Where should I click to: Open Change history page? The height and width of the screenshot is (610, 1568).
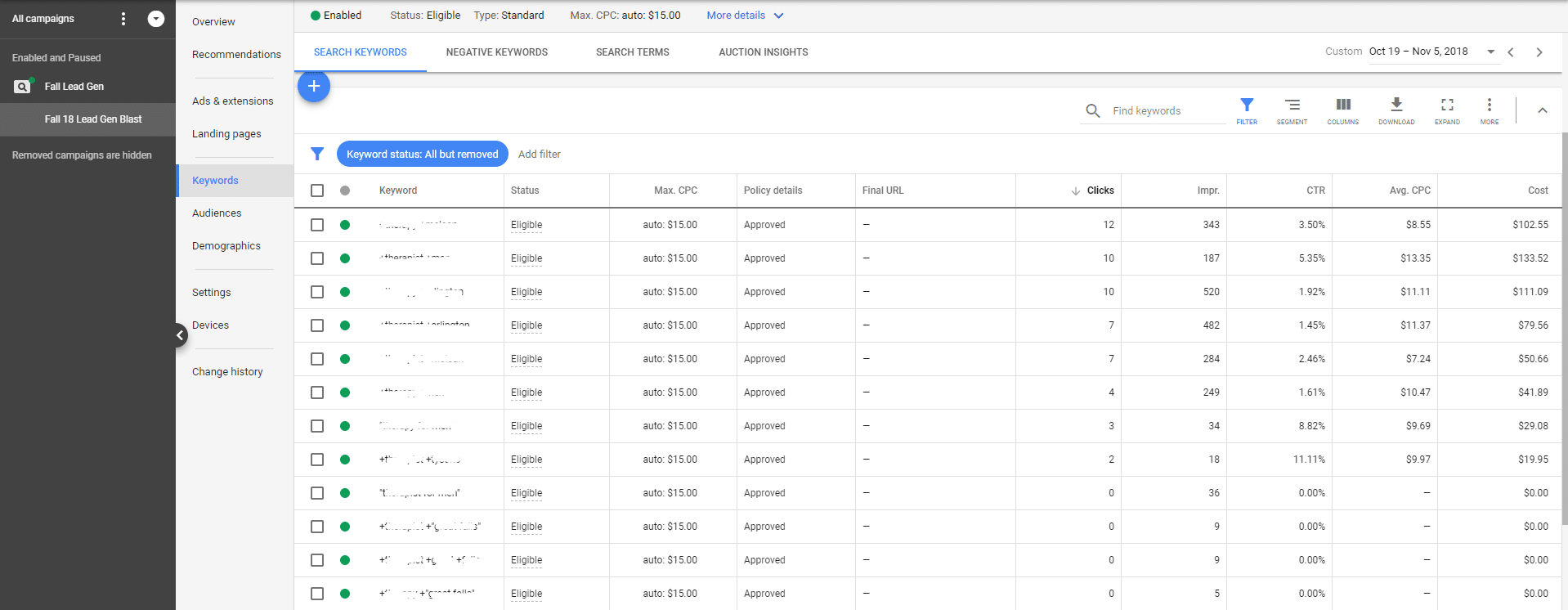227,372
